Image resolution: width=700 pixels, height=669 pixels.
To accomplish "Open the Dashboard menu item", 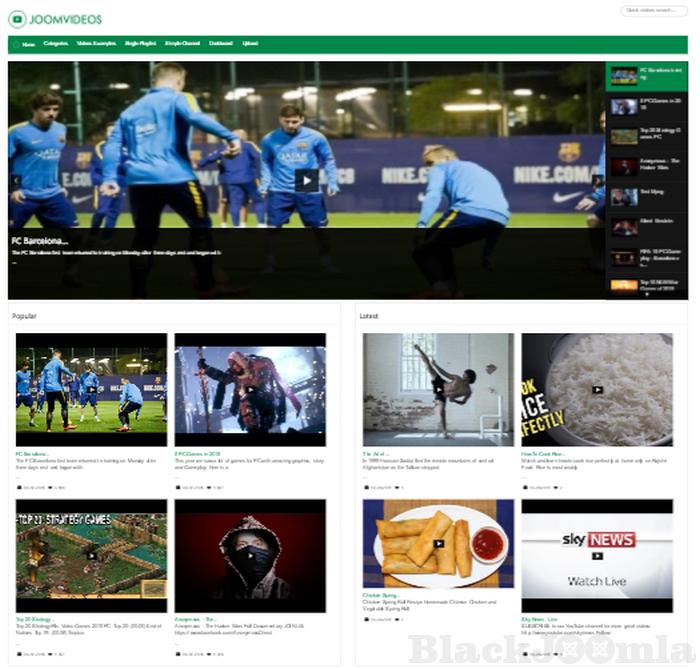I will tap(221, 44).
